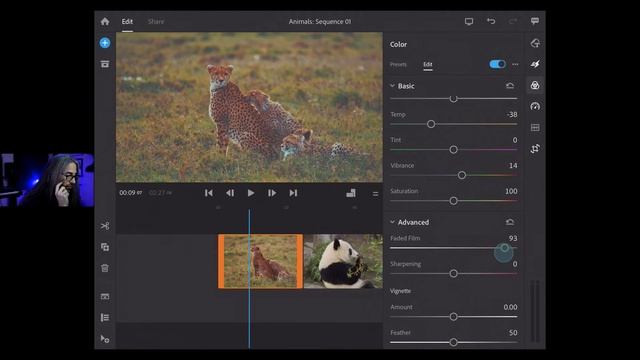Open the comments speech bubble icon
The width and height of the screenshot is (640, 360).
click(535, 21)
